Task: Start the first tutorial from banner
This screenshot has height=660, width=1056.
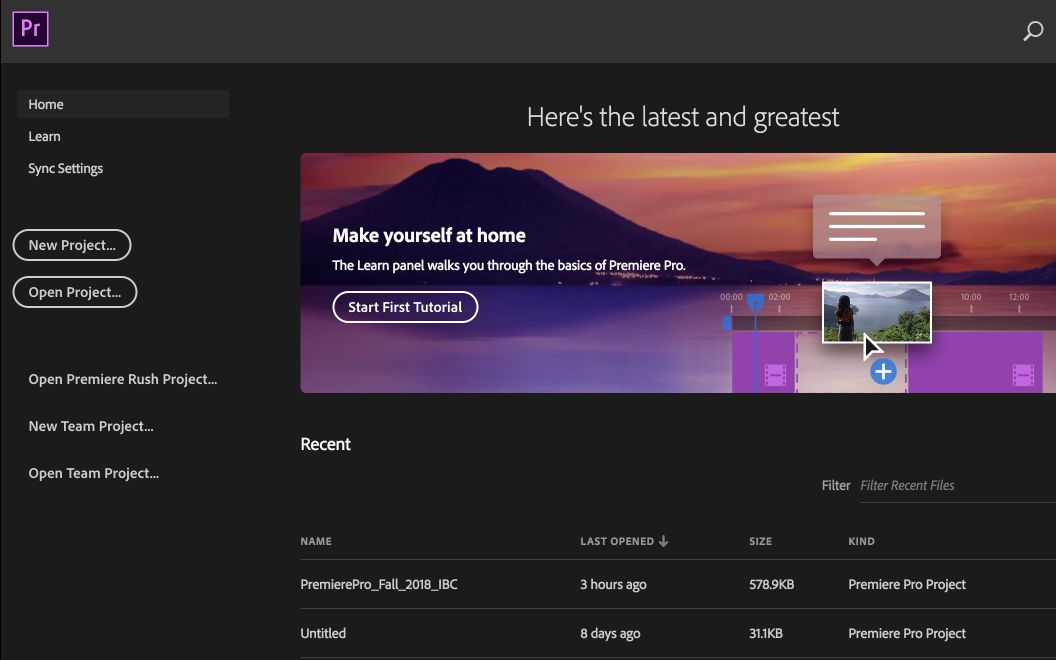Action: click(405, 307)
